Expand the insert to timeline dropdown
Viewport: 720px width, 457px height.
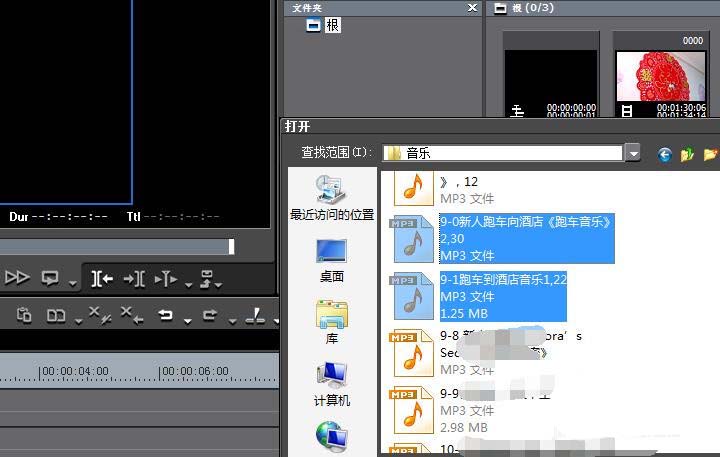[188, 285]
